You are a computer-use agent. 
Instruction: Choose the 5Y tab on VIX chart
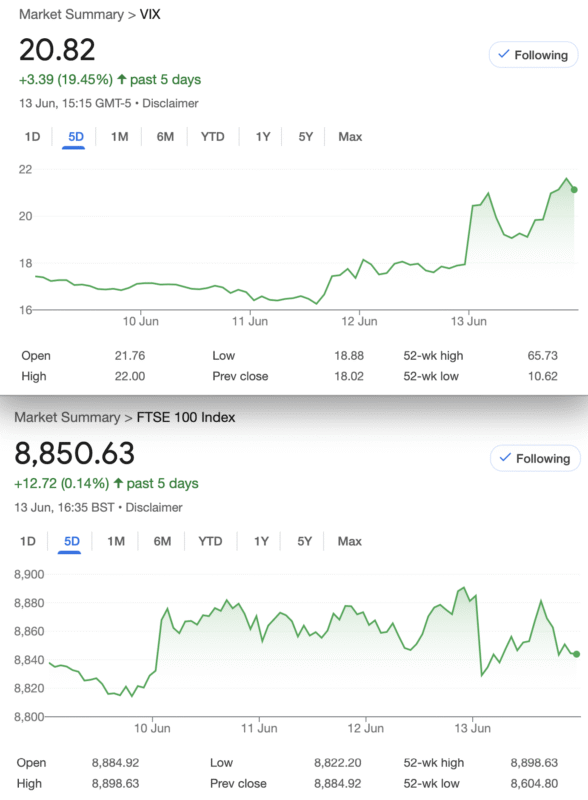[306, 137]
